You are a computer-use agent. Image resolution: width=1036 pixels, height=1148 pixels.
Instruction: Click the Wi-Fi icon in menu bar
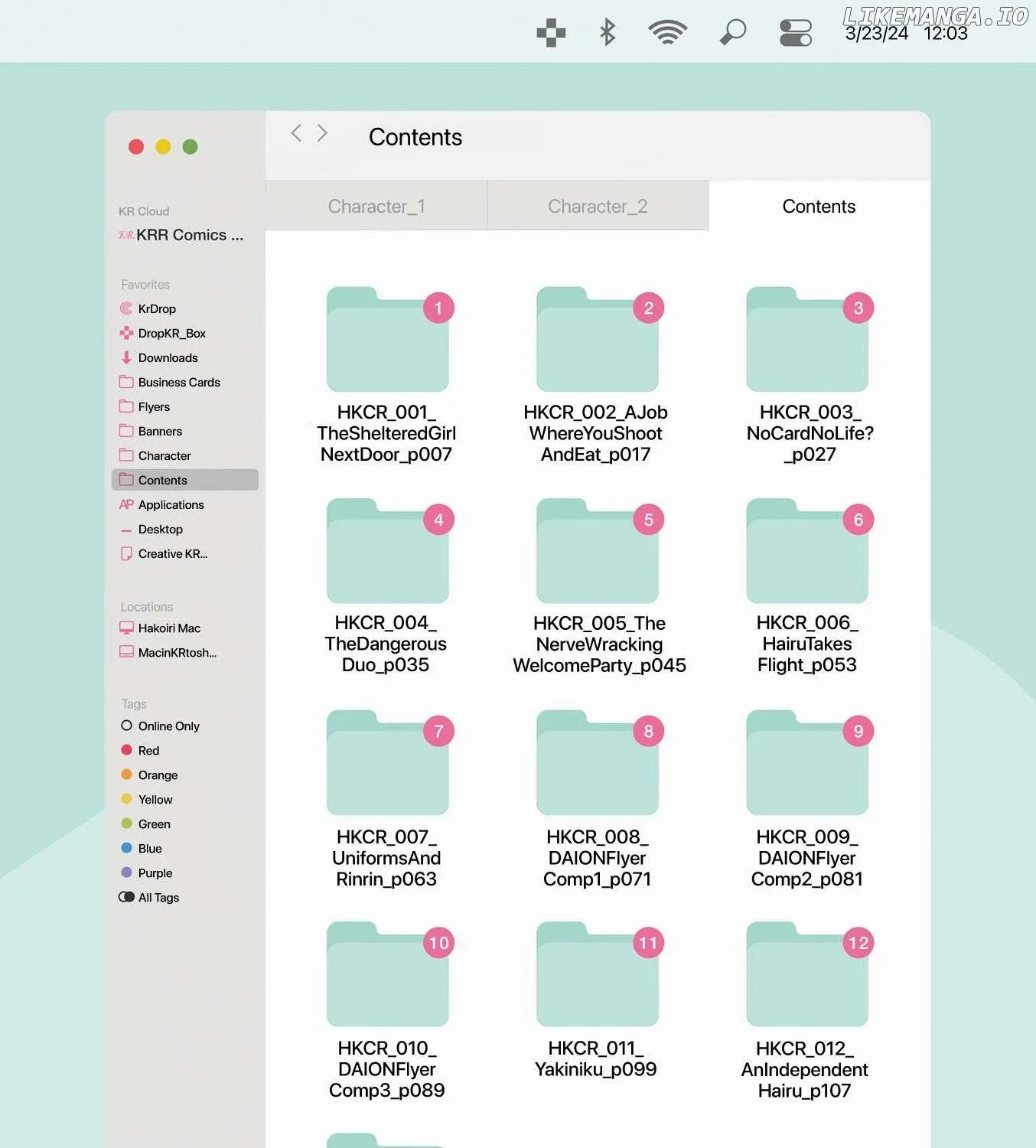point(667,32)
